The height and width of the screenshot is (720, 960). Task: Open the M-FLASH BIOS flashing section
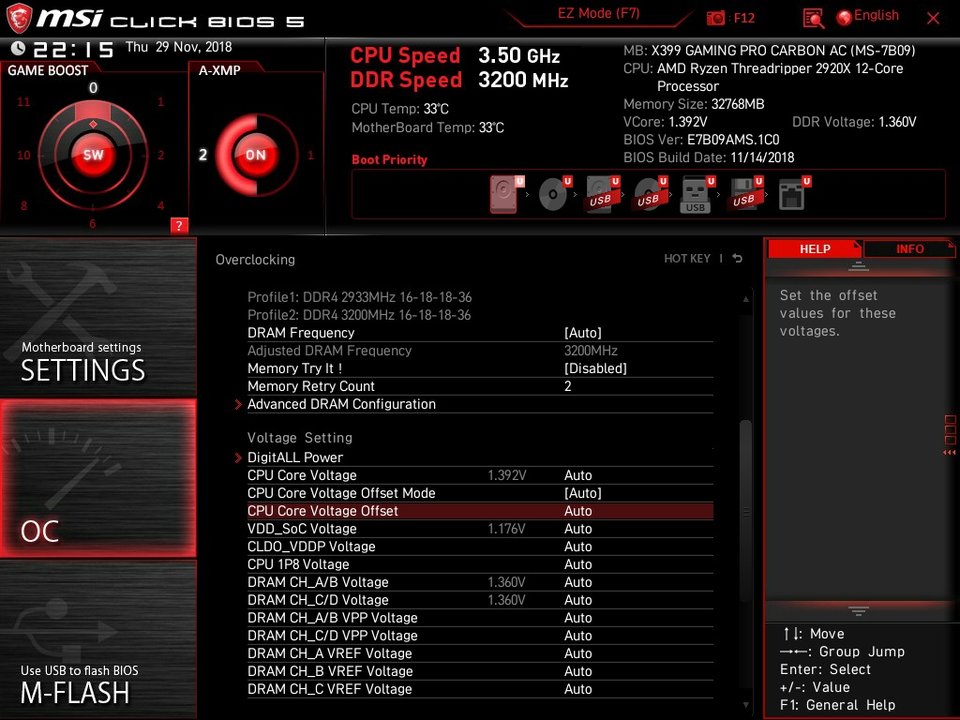coord(98,639)
